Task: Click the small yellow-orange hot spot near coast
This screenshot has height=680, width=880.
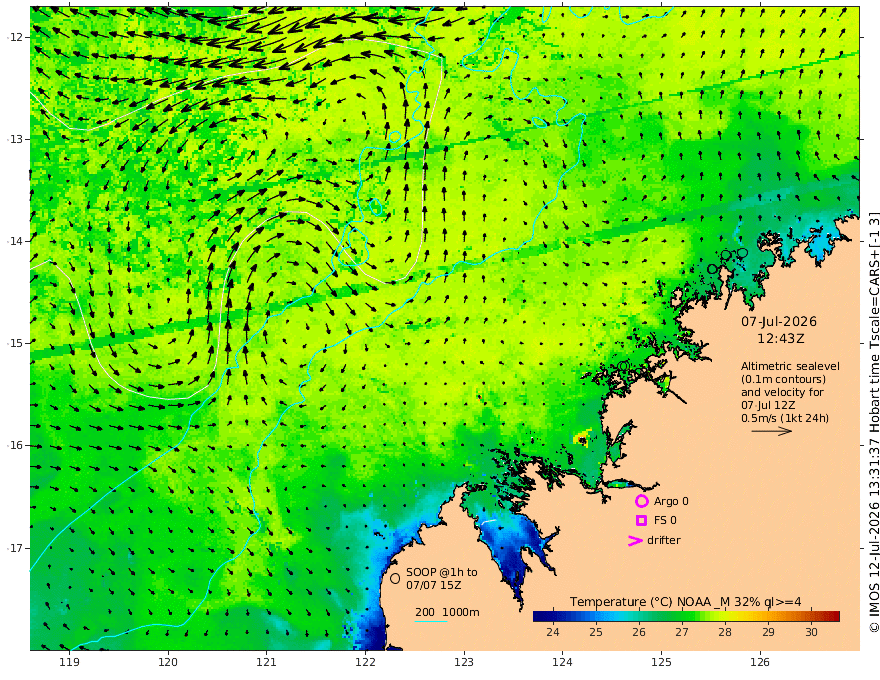Action: coord(582,439)
